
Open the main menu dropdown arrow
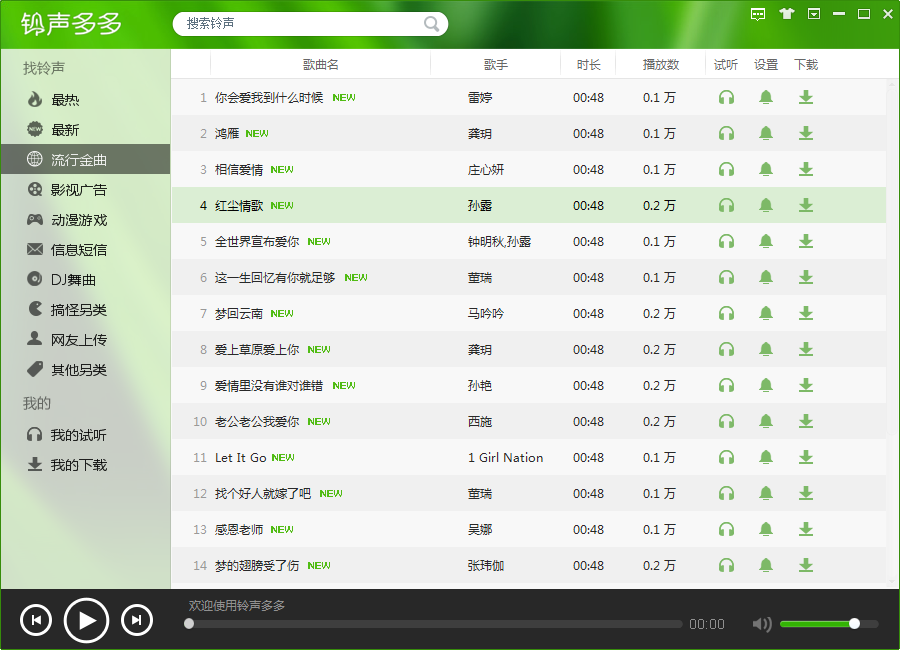click(814, 14)
